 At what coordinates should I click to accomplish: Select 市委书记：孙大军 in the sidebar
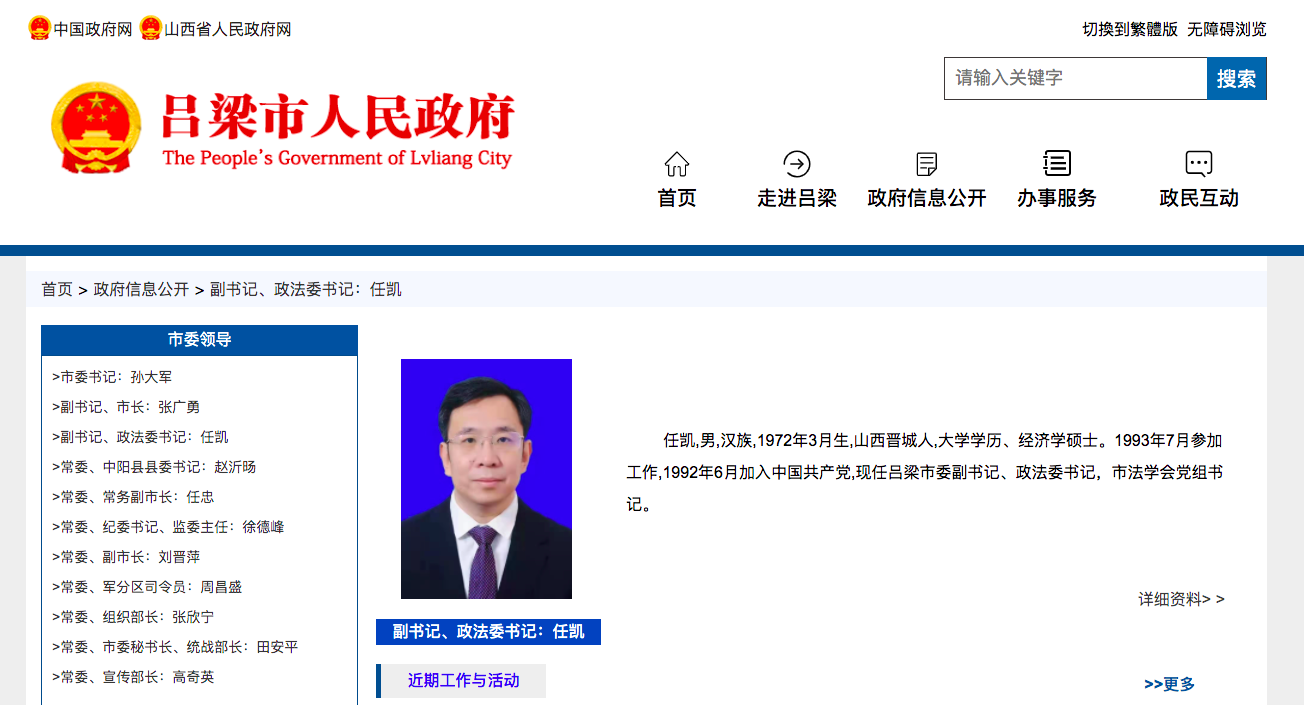pyautogui.click(x=115, y=377)
